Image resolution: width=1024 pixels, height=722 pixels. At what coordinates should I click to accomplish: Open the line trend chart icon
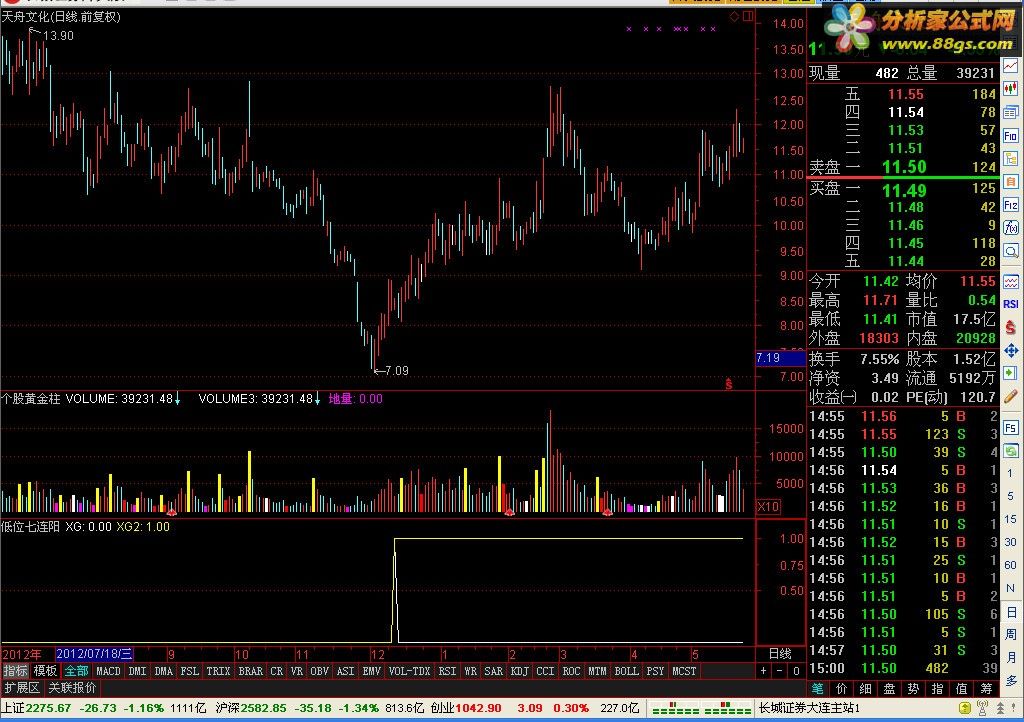tap(1010, 66)
